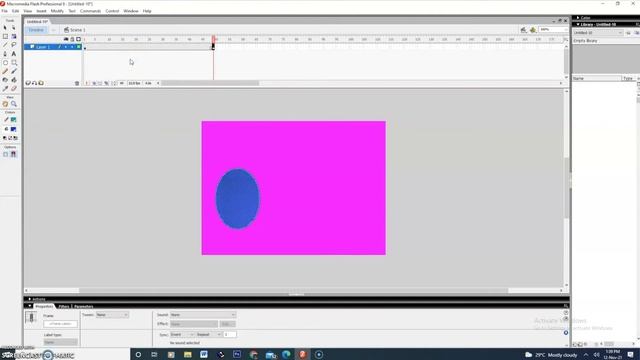The height and width of the screenshot is (360, 640).
Task: Switch to the Parameters tab
Action: [x=84, y=306]
